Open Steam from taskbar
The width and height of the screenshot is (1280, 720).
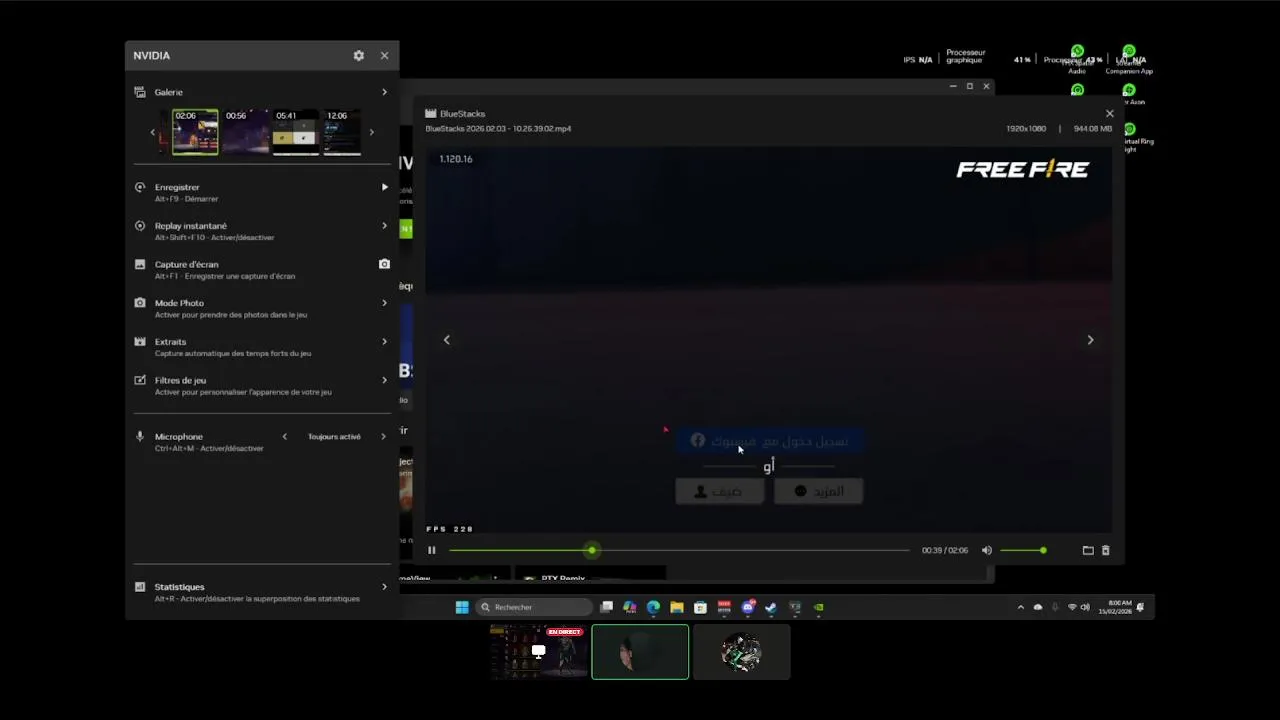coord(771,607)
